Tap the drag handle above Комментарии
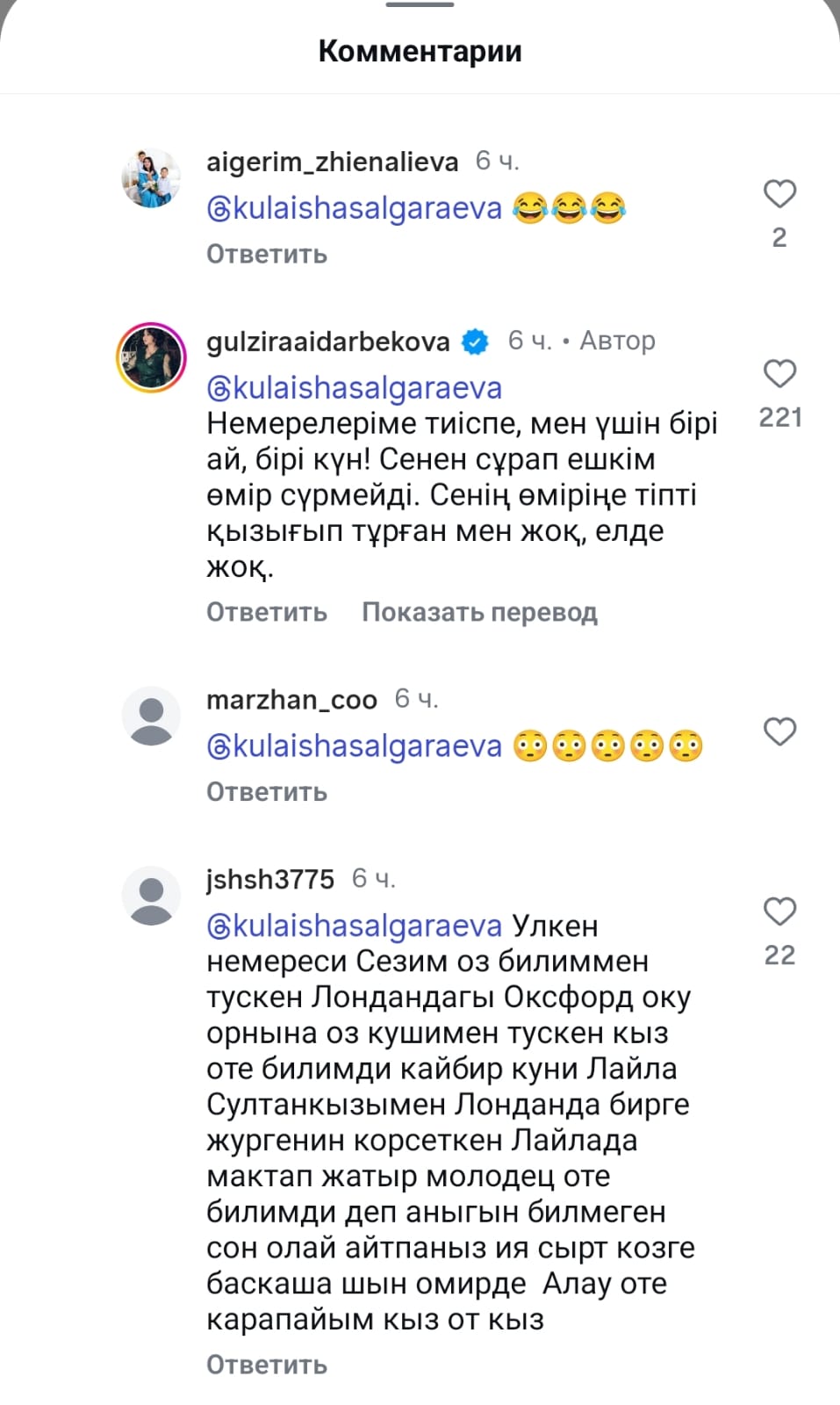Viewport: 840px width, 1405px height. click(x=420, y=5)
